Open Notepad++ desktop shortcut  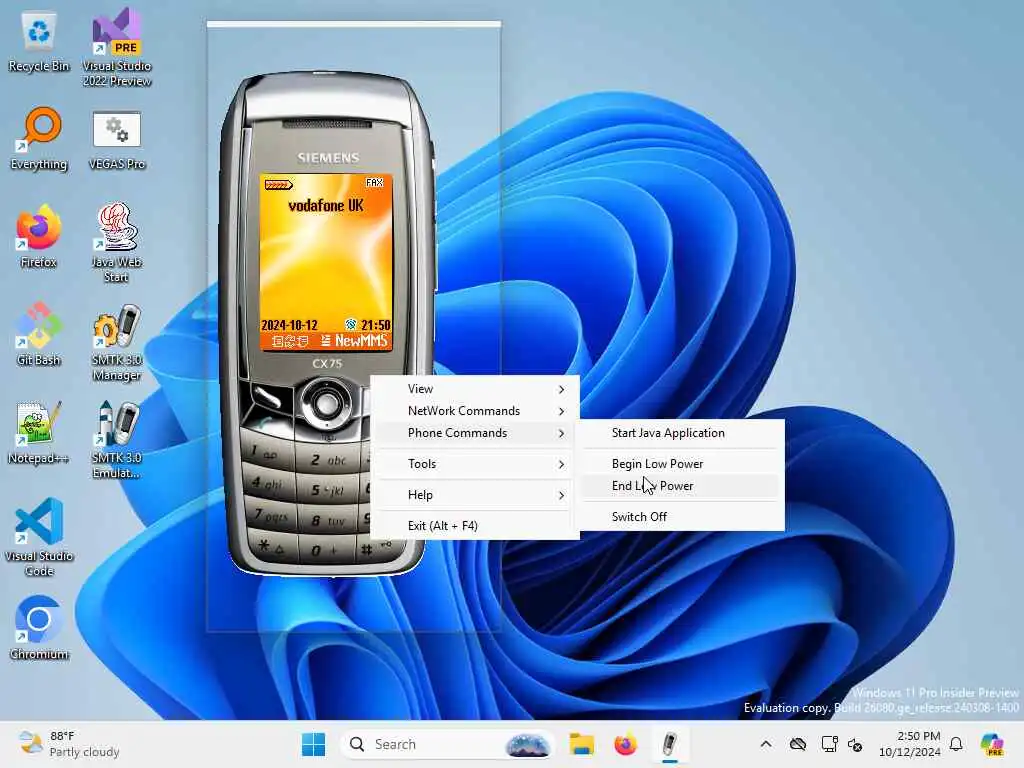(x=39, y=432)
